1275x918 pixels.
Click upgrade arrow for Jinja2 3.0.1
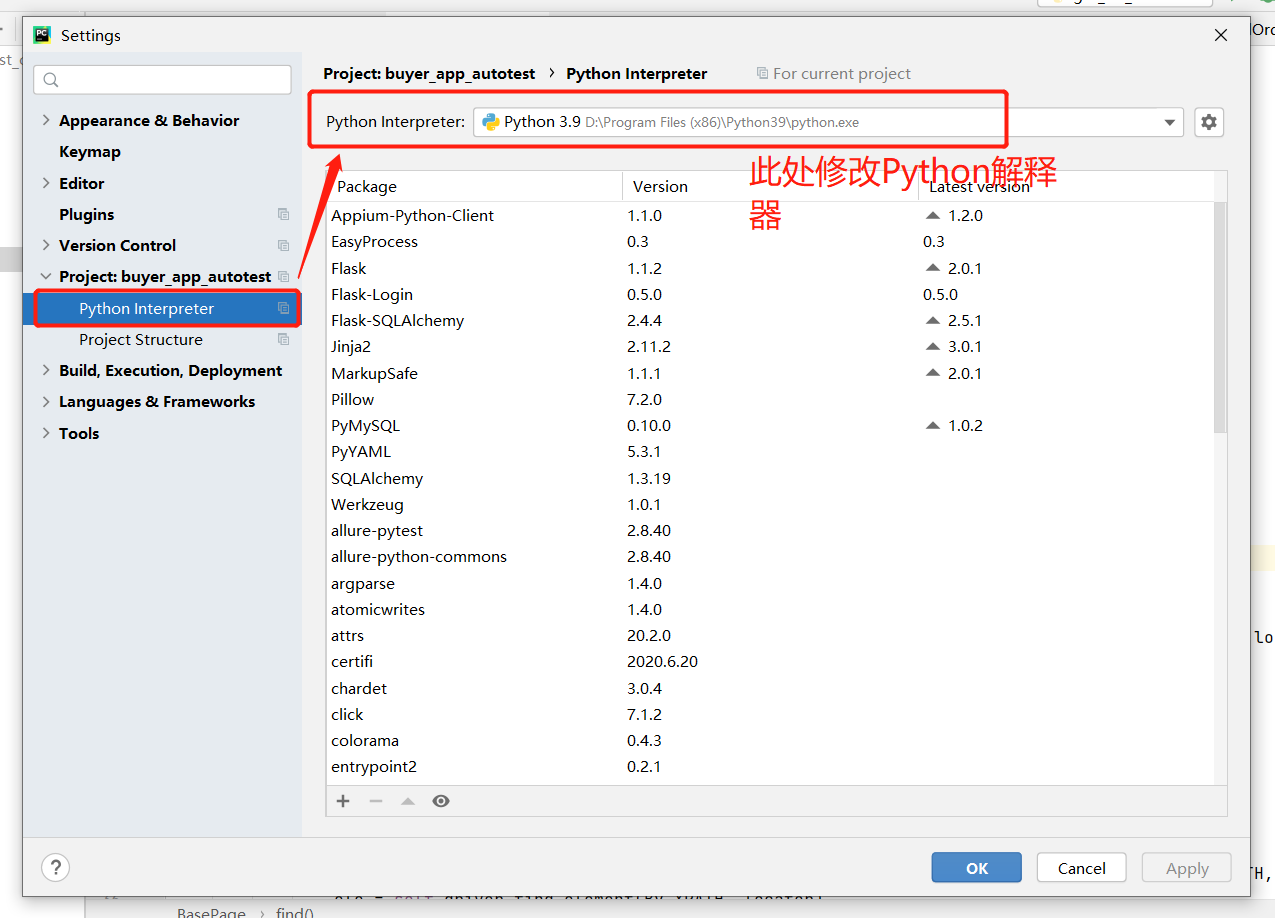(x=933, y=346)
